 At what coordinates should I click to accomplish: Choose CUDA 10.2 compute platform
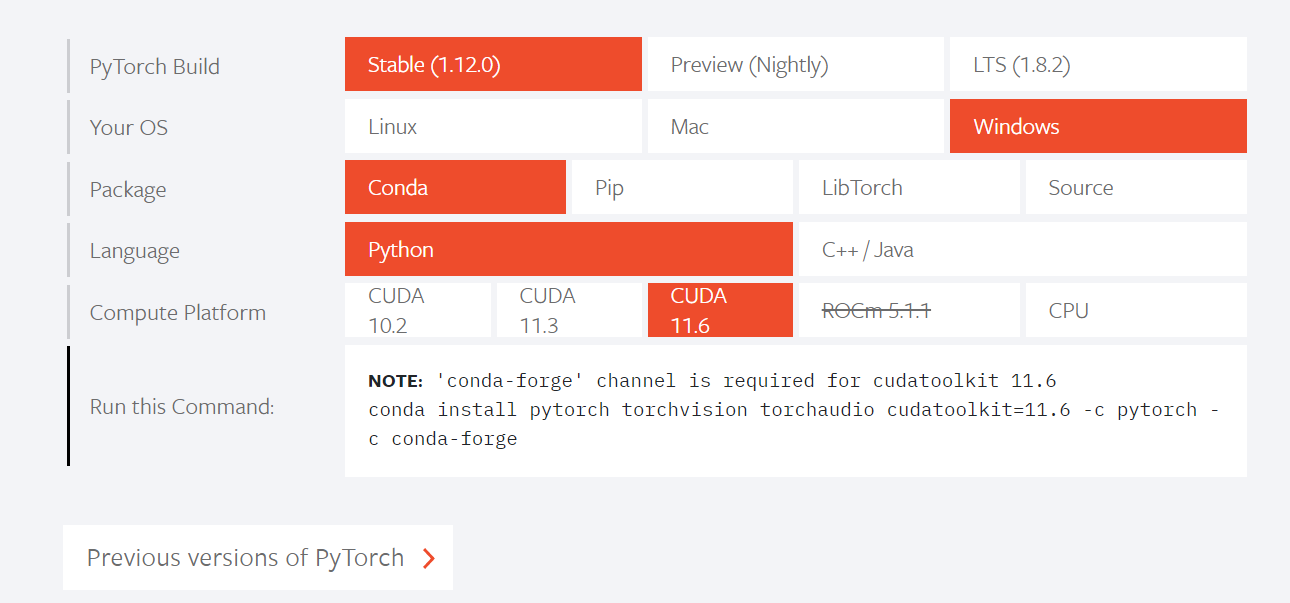(417, 311)
